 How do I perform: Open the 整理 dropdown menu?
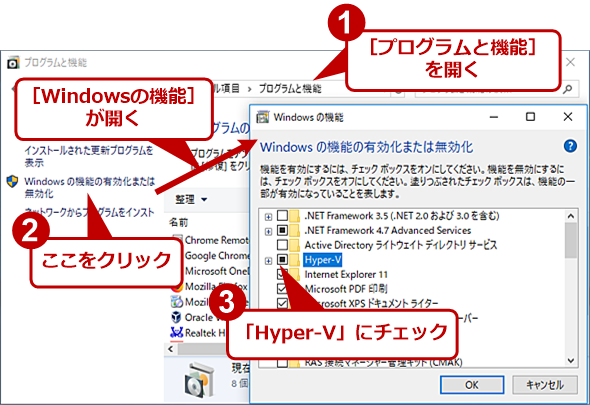[x=191, y=199]
